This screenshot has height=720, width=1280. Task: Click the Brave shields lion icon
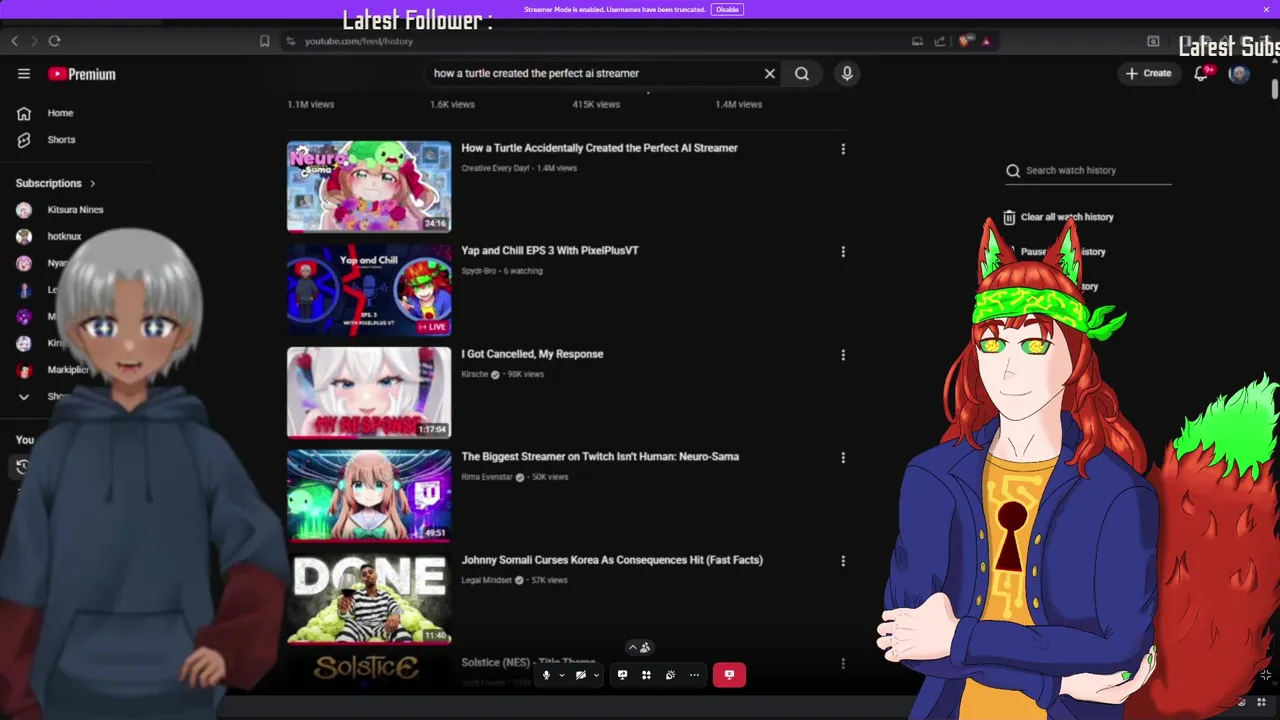tap(965, 41)
